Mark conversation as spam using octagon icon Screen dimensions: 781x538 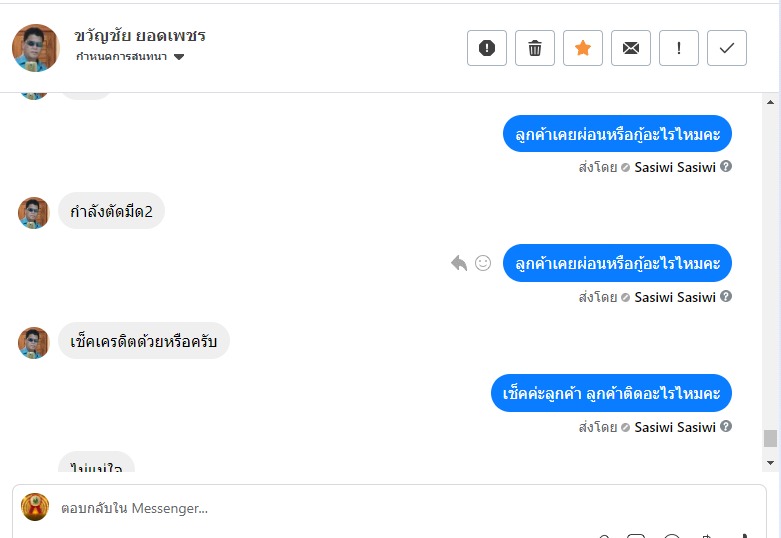(x=487, y=48)
